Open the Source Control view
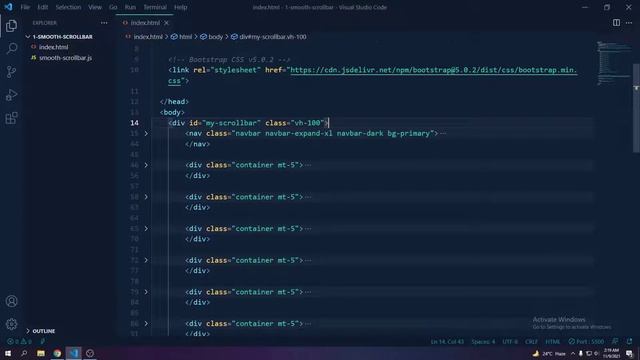 (x=11, y=72)
